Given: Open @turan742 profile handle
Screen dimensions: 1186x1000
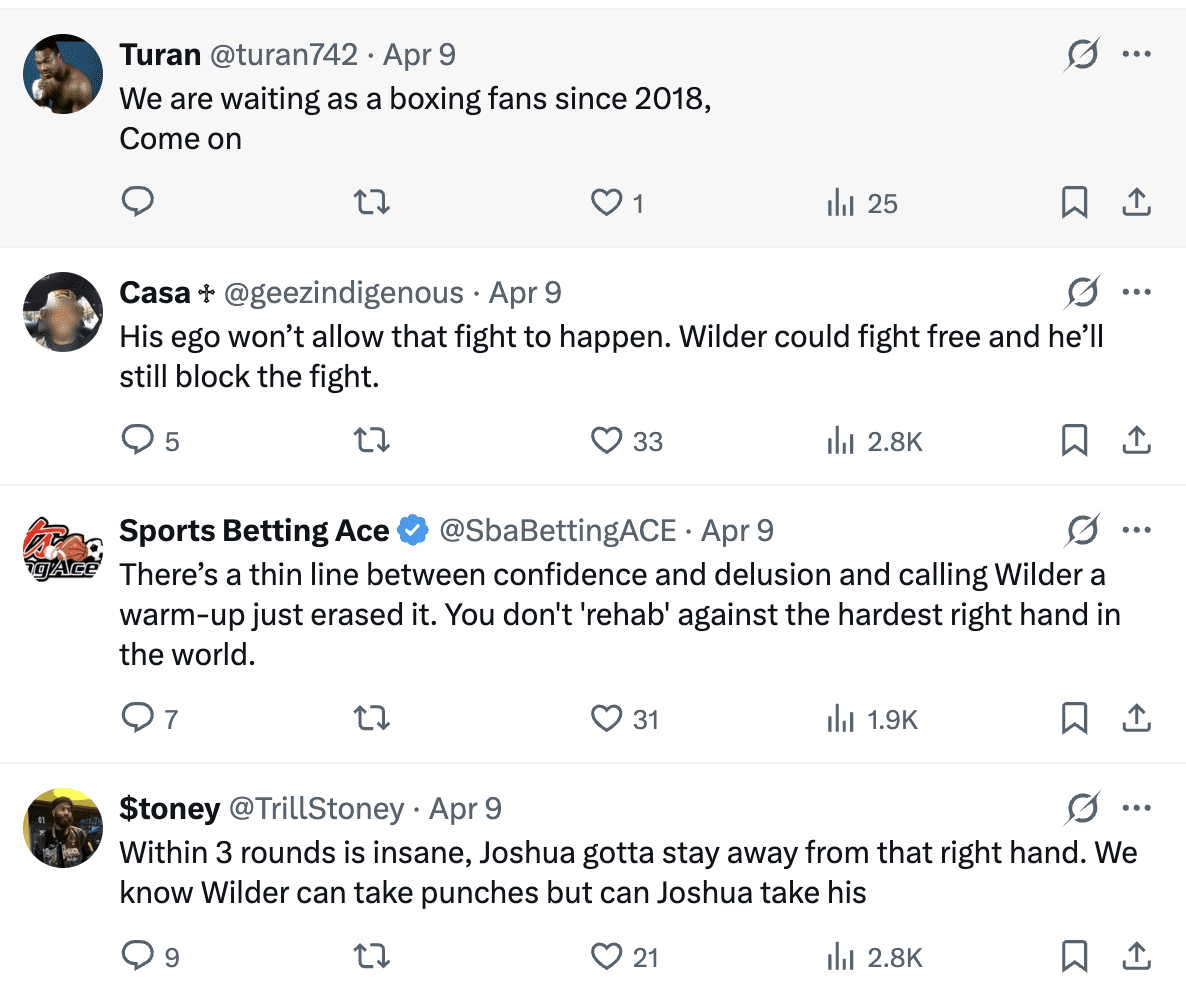Looking at the screenshot, I should click(282, 54).
